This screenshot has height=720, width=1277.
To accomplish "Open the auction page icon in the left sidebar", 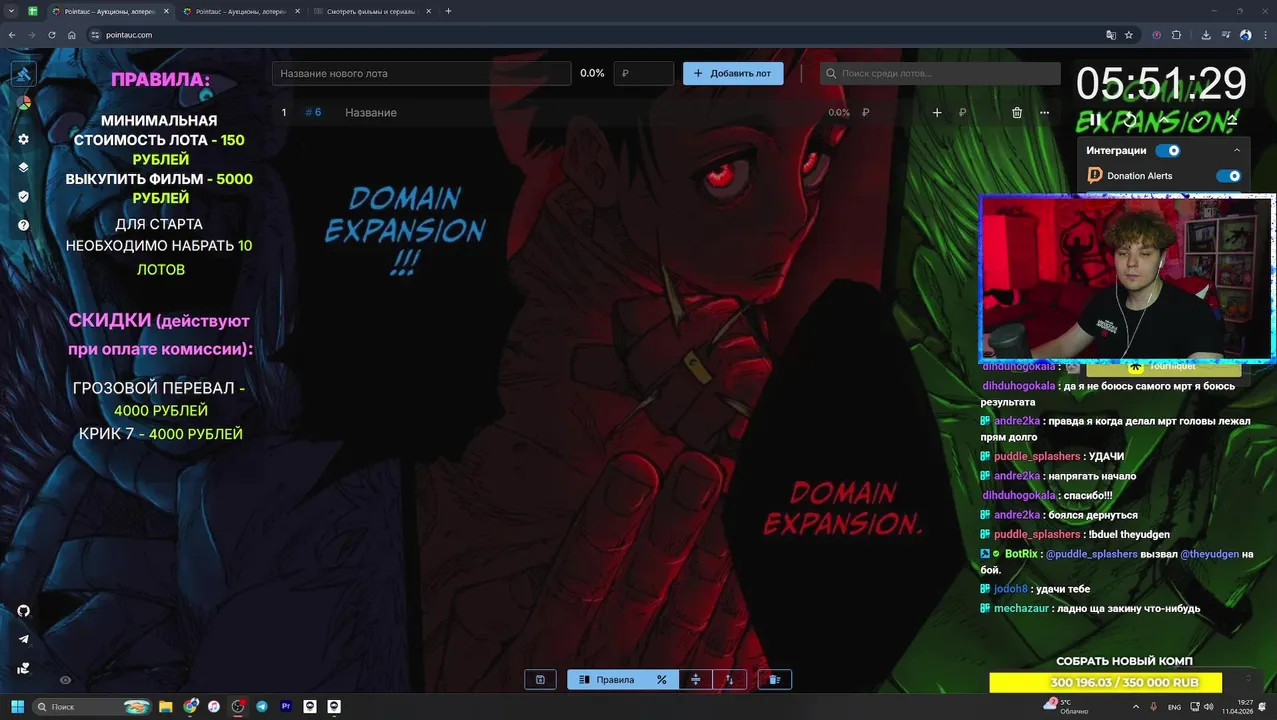I will click(24, 73).
